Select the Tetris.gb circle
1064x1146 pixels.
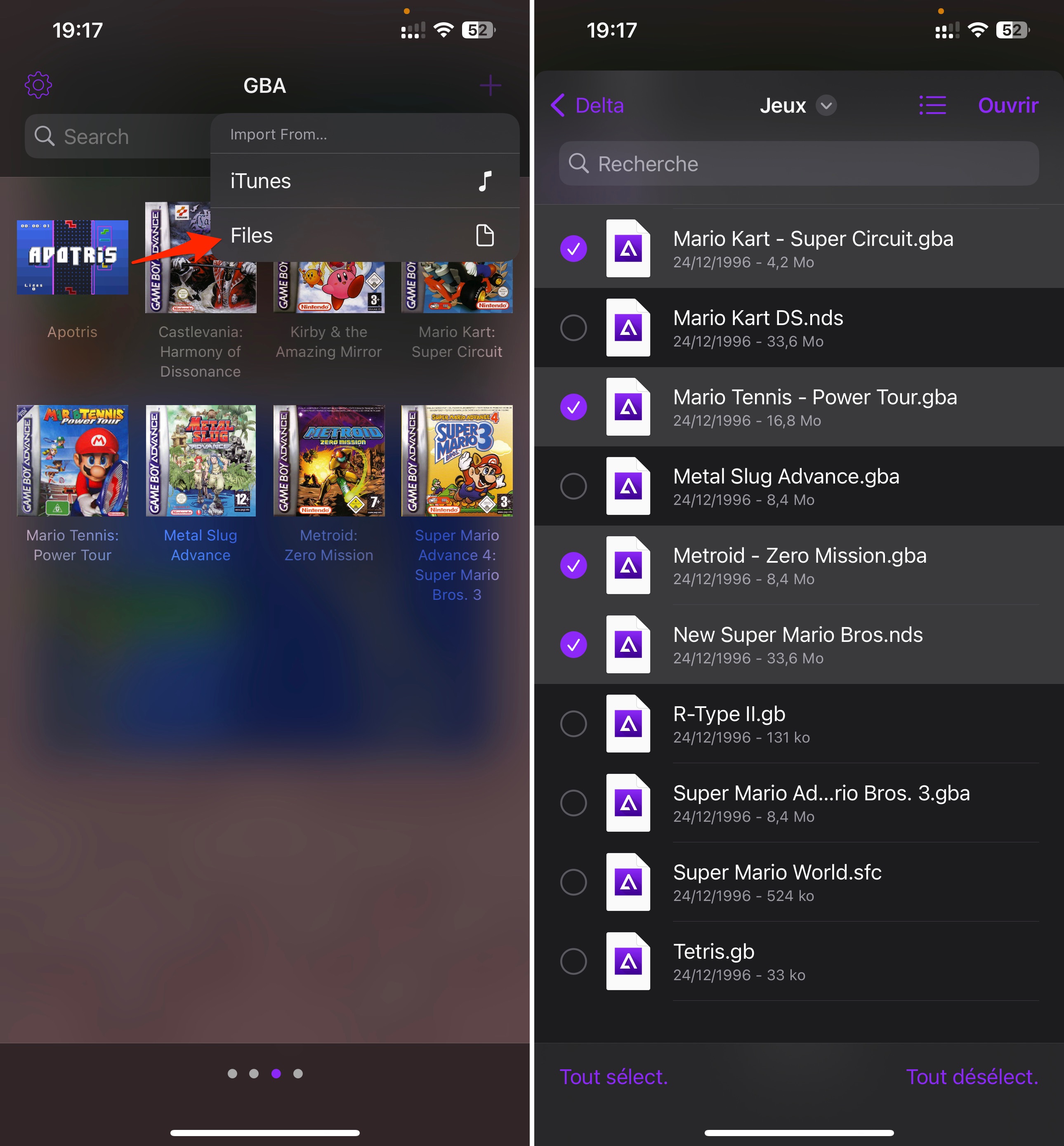pos(573,961)
